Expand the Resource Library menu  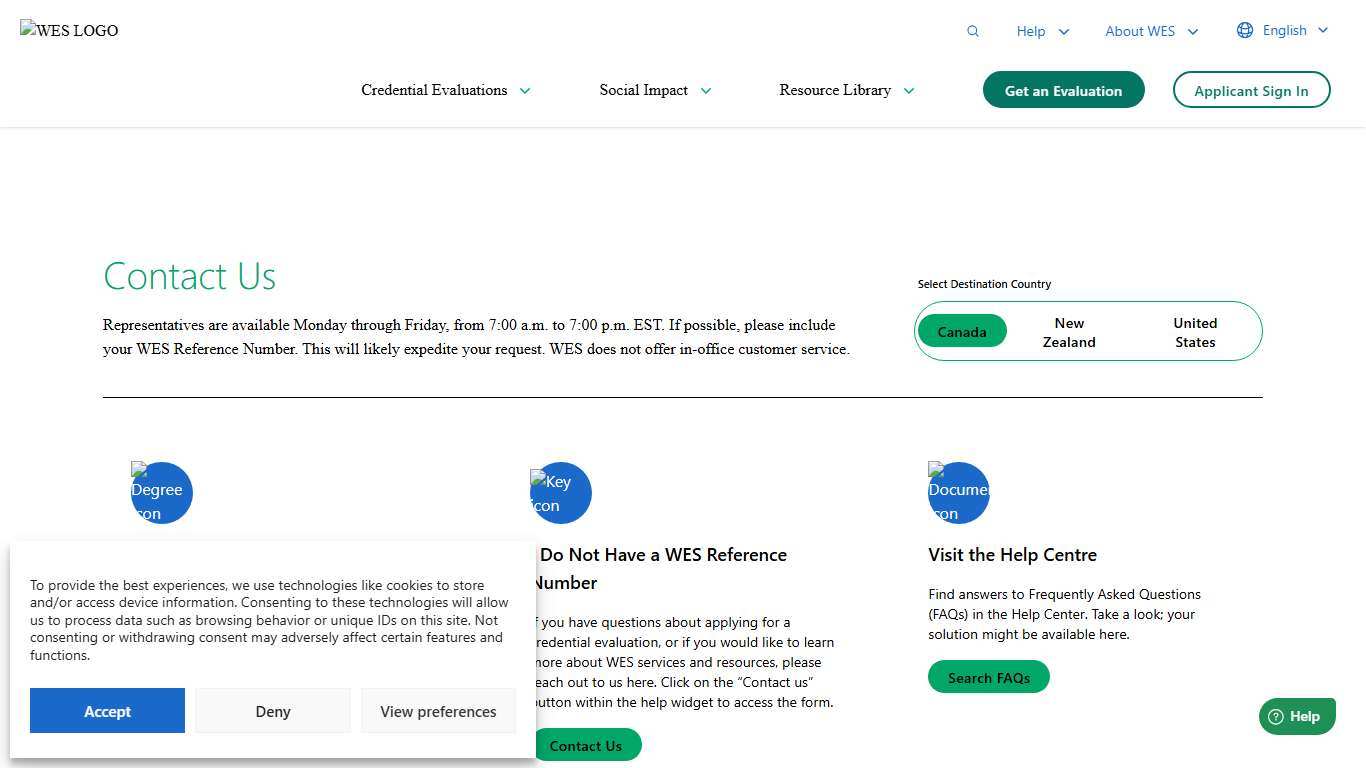click(846, 90)
